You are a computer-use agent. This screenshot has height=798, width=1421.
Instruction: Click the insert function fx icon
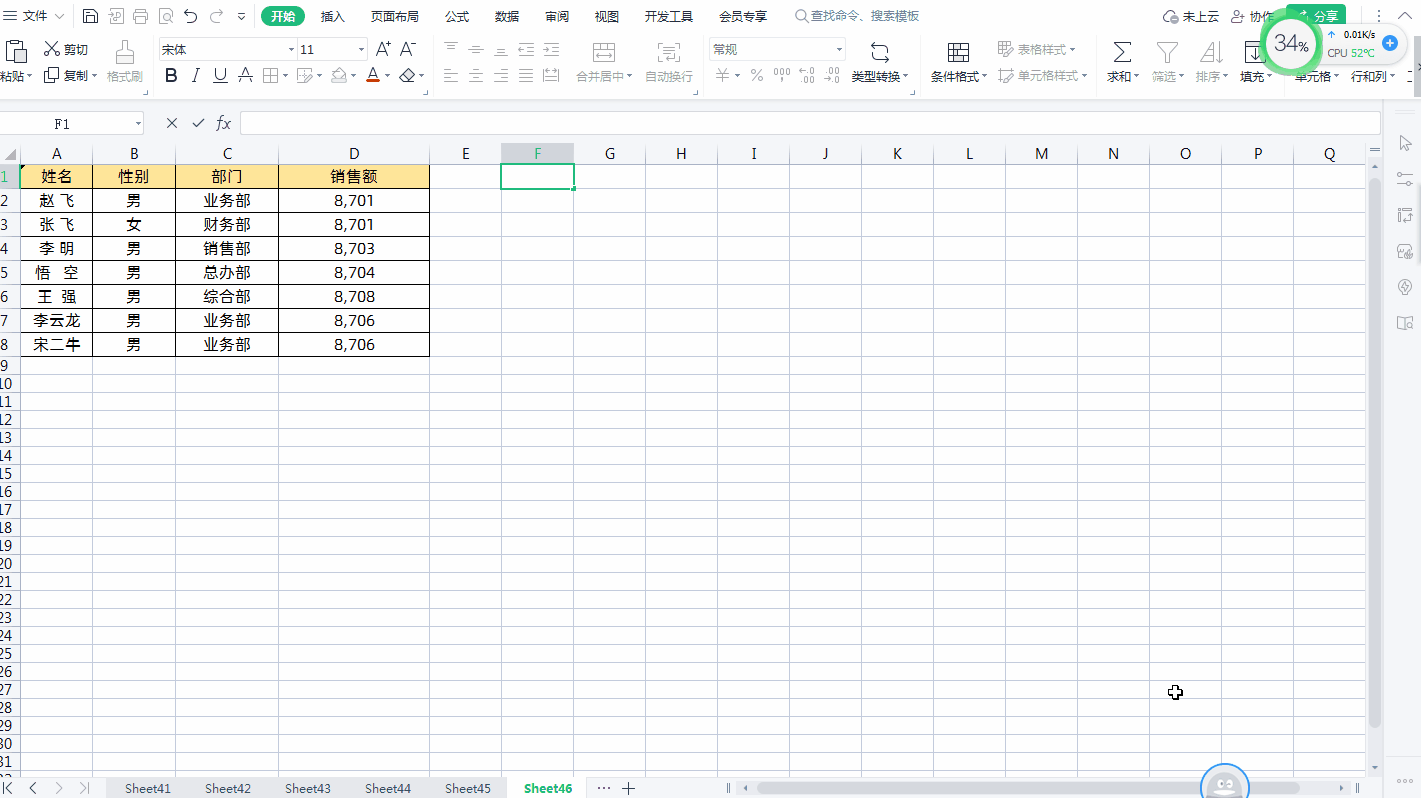coord(224,123)
